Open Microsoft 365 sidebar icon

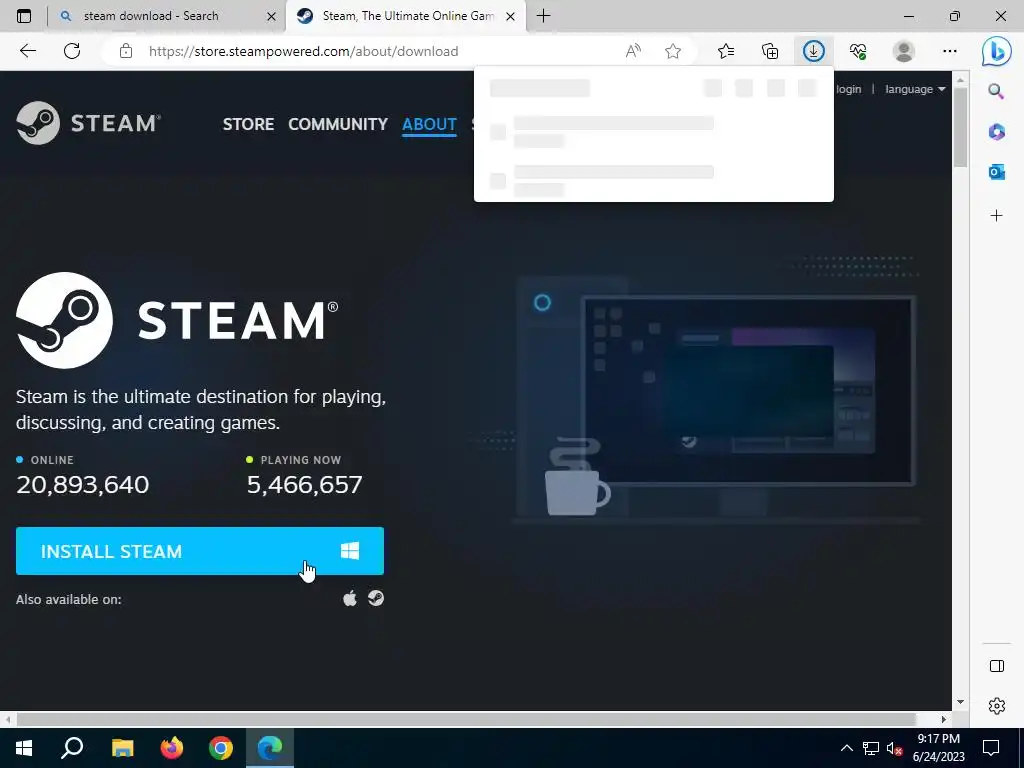(x=997, y=132)
